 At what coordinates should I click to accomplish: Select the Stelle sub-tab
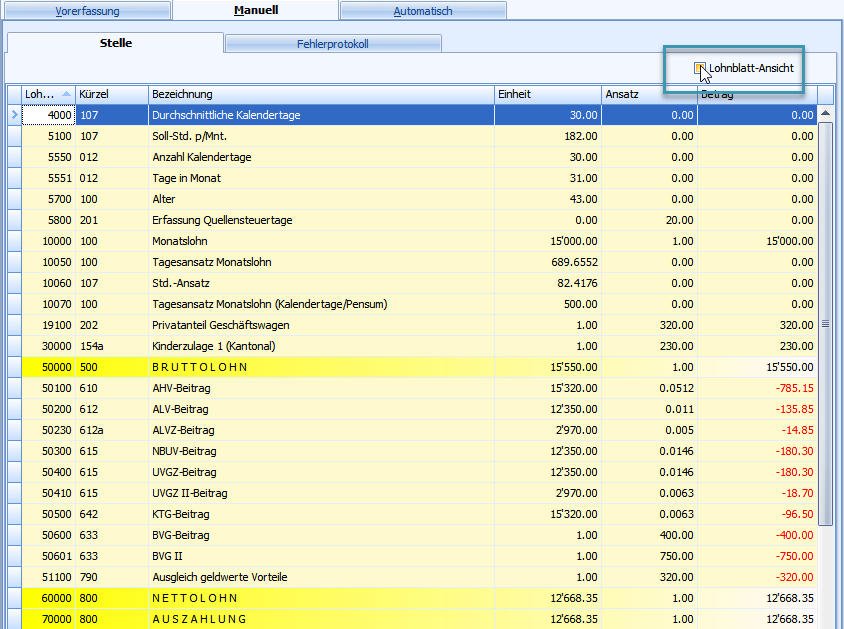(115, 43)
